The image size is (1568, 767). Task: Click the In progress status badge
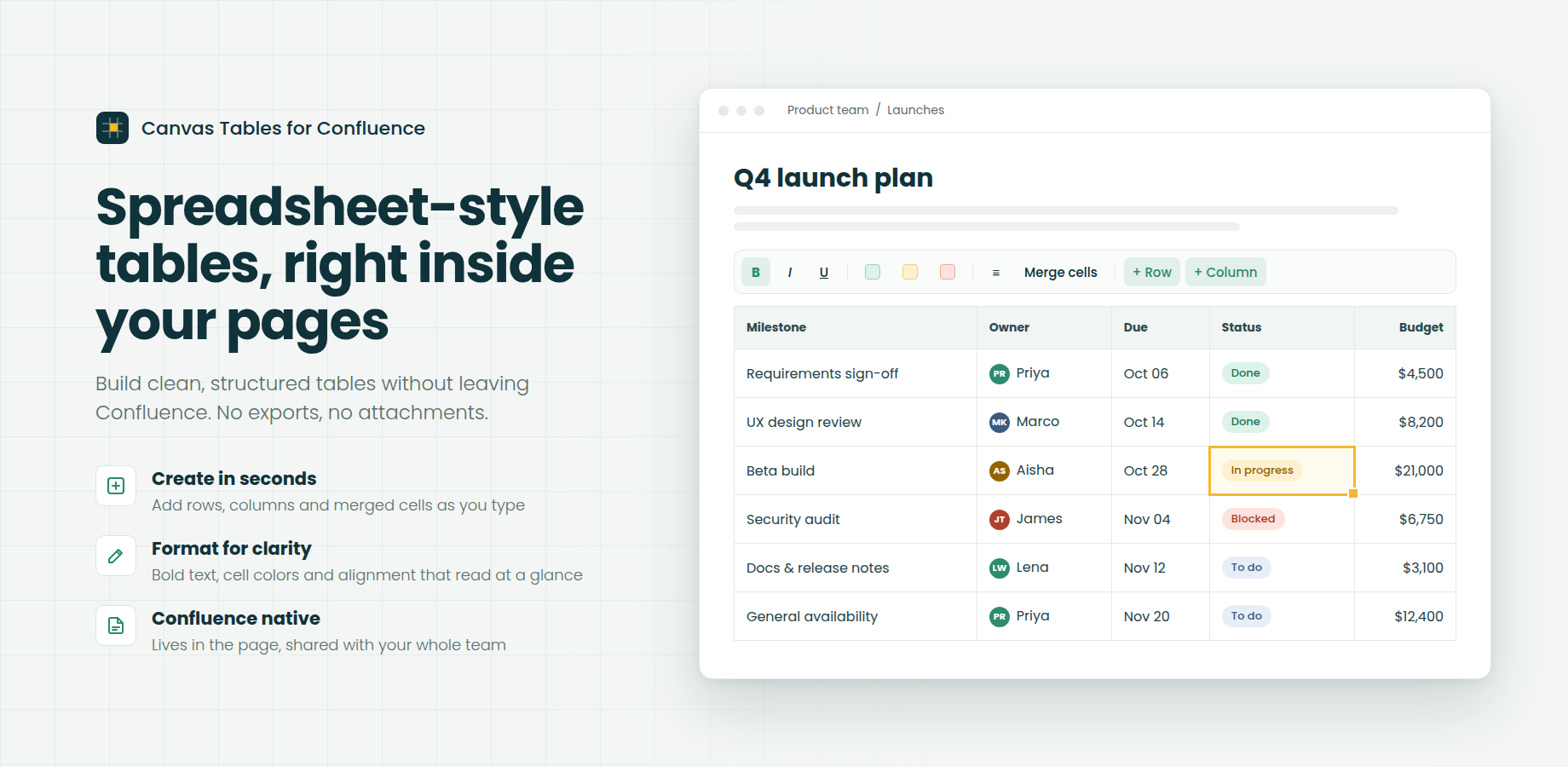(1262, 470)
